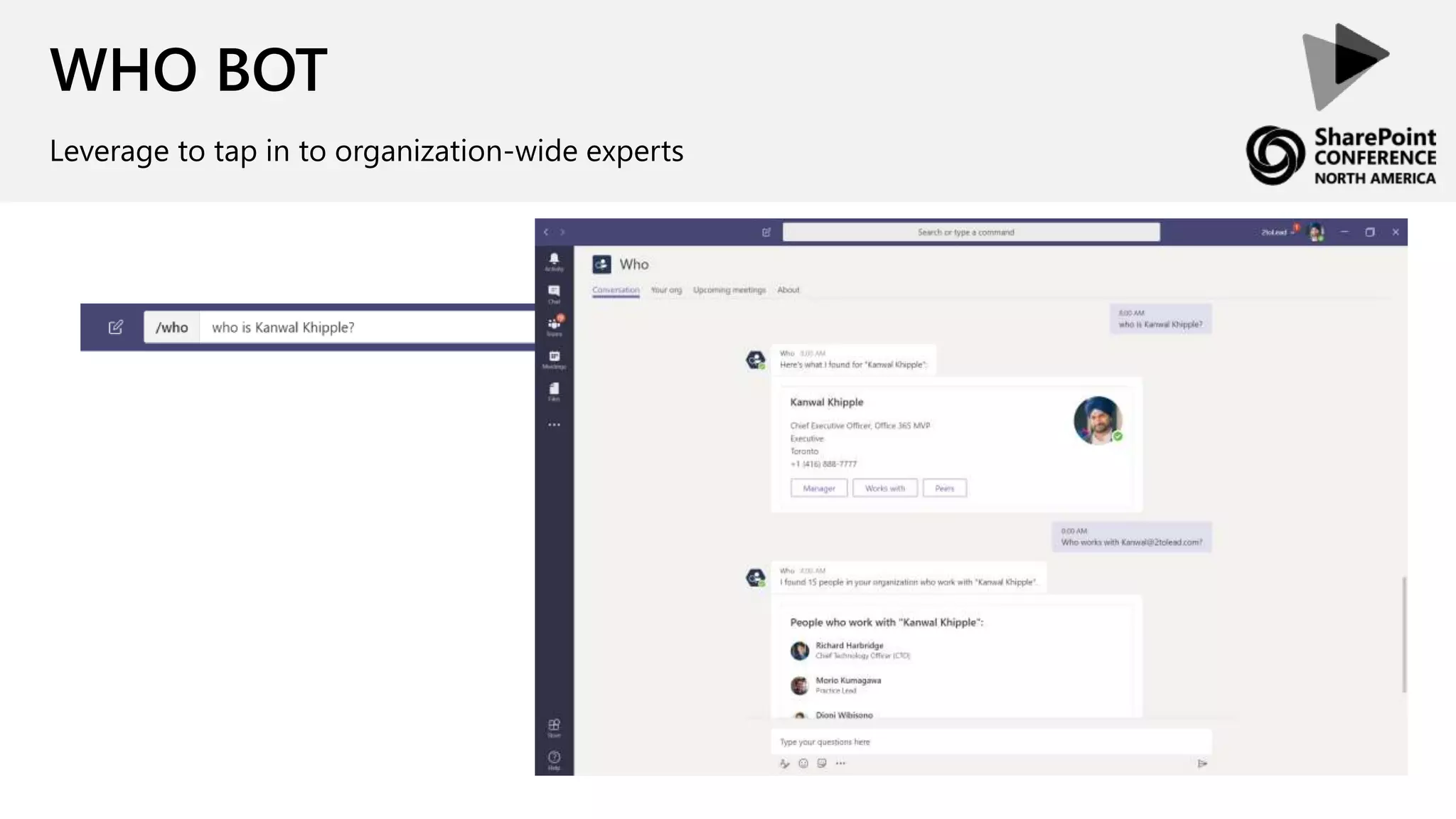1456x819 pixels.
Task: Go forward with the right arrow
Action: coord(562,232)
